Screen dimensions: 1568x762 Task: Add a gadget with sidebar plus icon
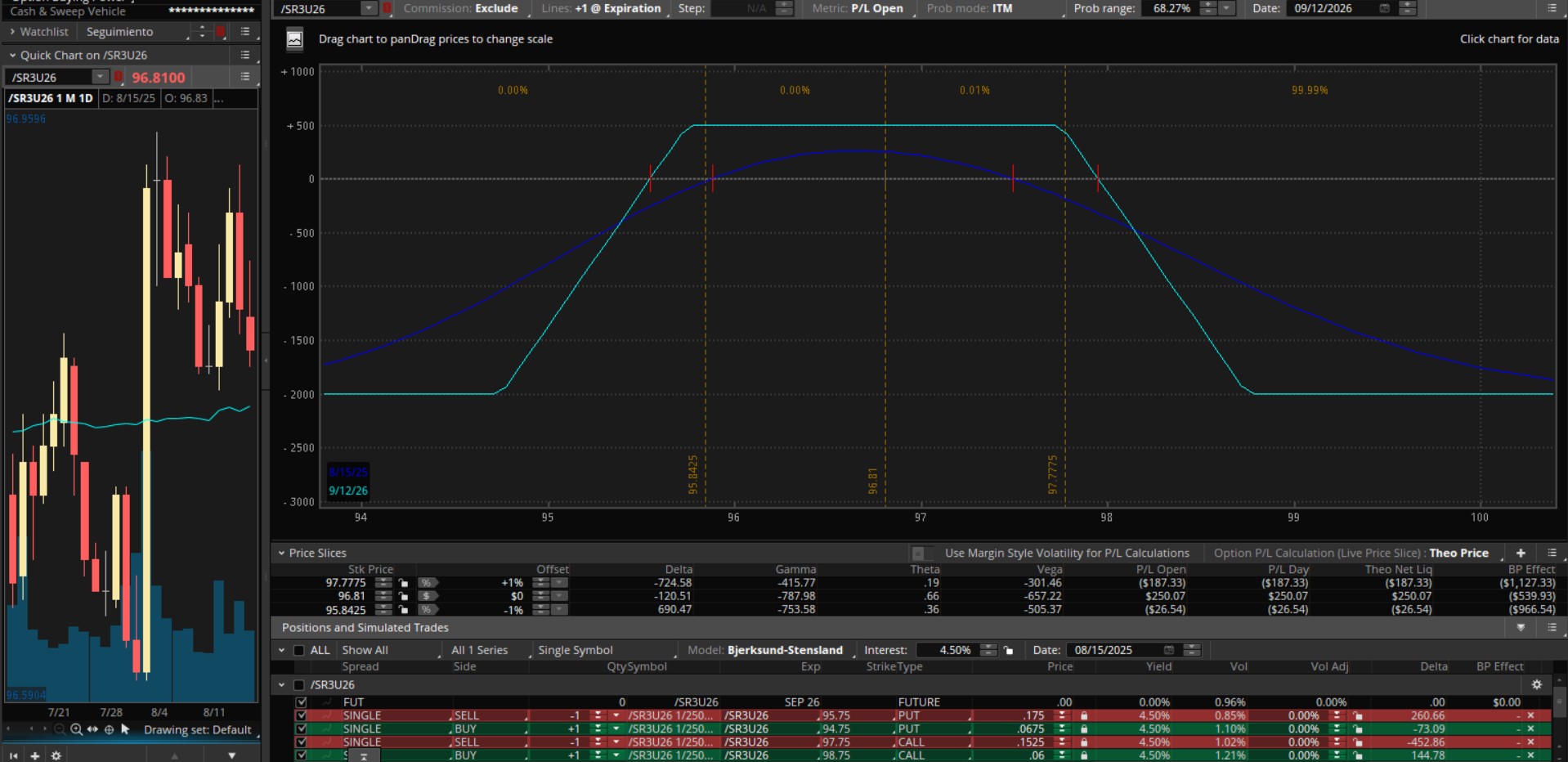35,755
